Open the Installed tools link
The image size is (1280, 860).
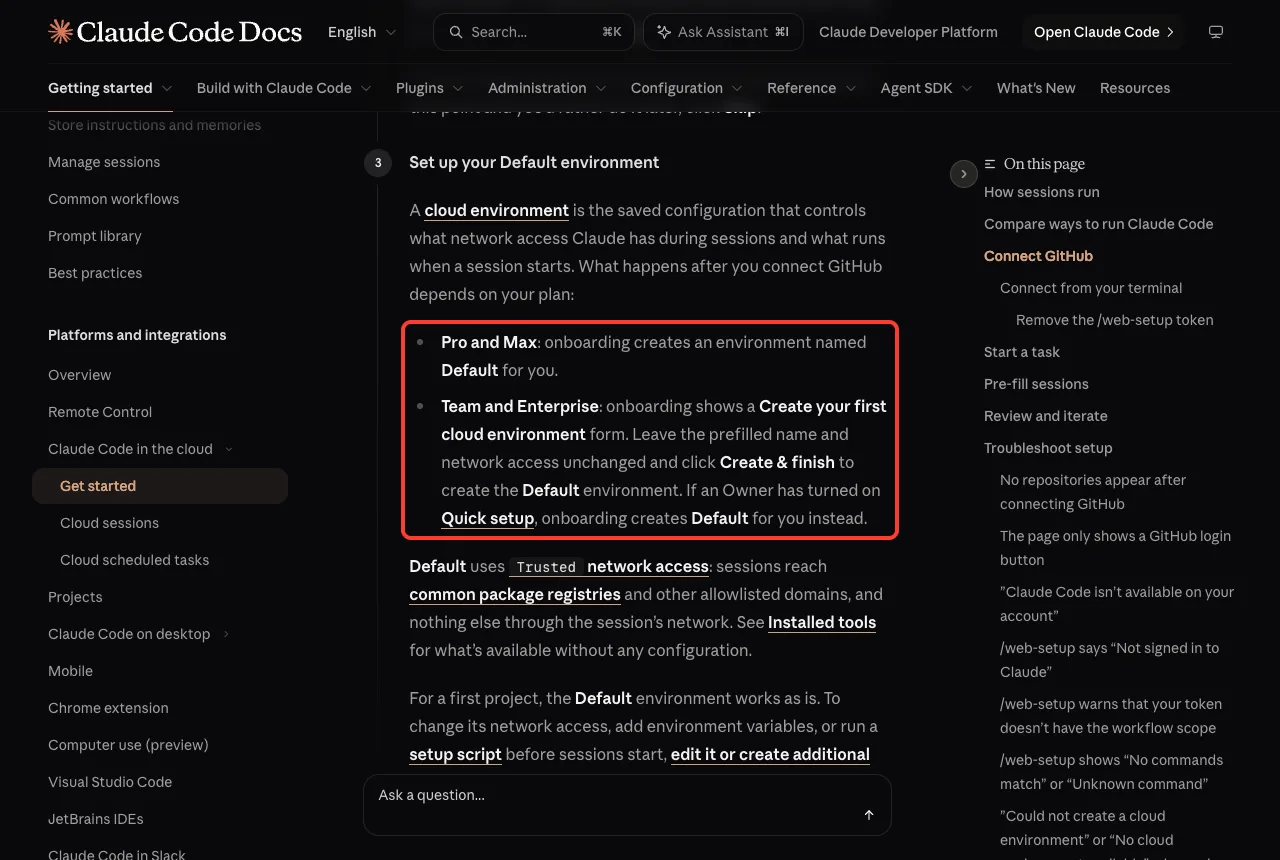point(822,622)
